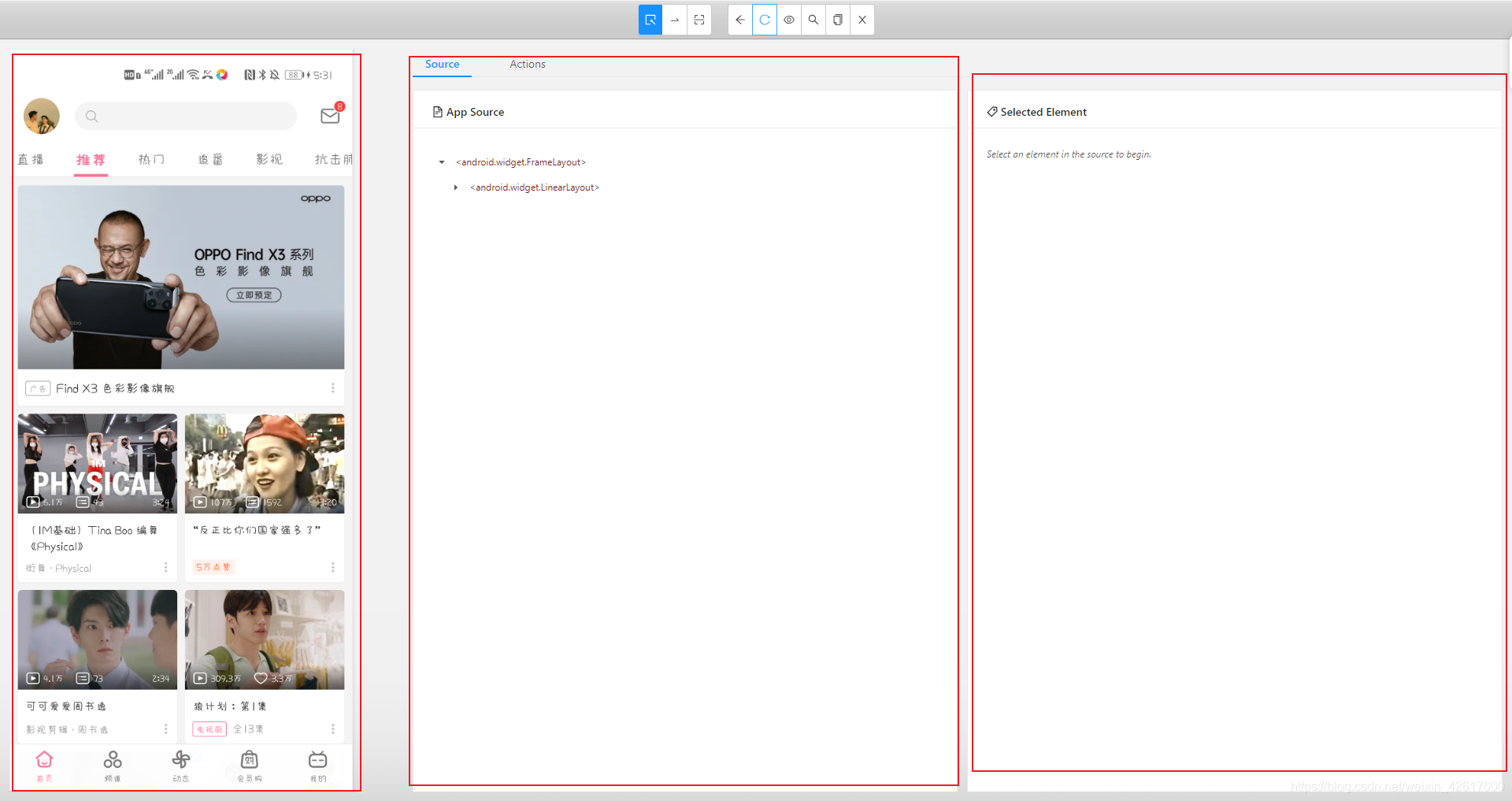Expand the android.widget.LinearLayout node
Viewport: 1512px width, 801px height.
point(456,187)
